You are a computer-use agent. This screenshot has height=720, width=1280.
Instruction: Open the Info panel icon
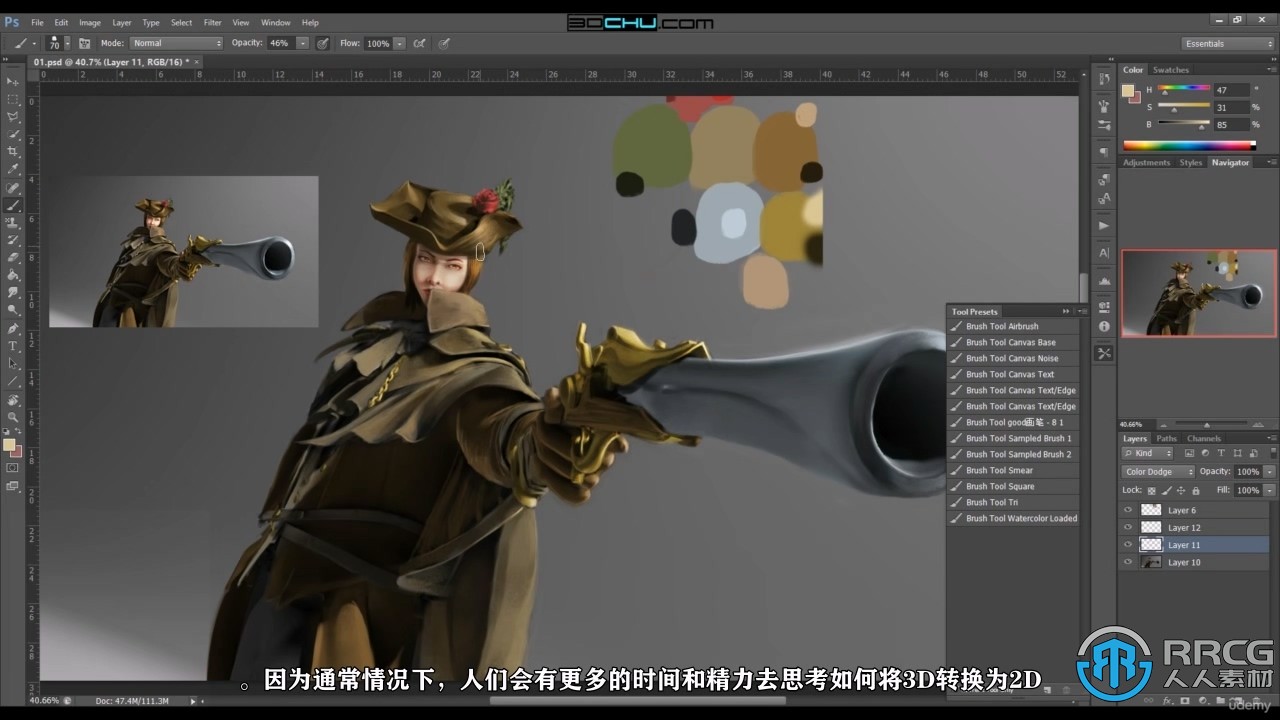1104,326
